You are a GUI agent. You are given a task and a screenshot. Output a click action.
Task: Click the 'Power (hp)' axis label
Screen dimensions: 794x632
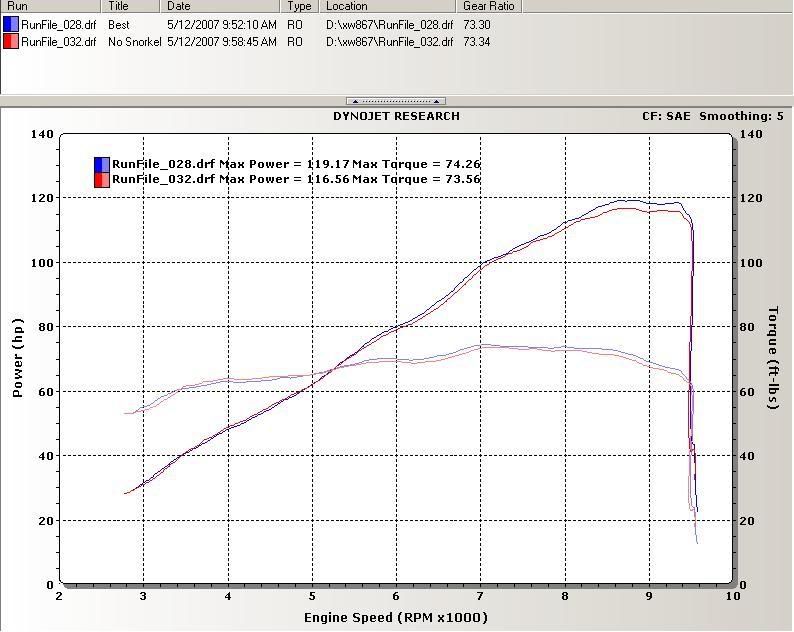click(x=18, y=358)
